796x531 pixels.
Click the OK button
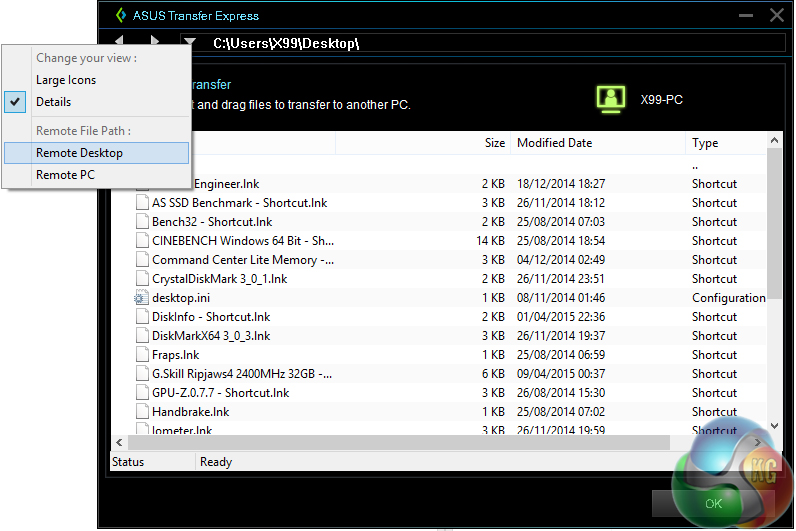[x=713, y=504]
